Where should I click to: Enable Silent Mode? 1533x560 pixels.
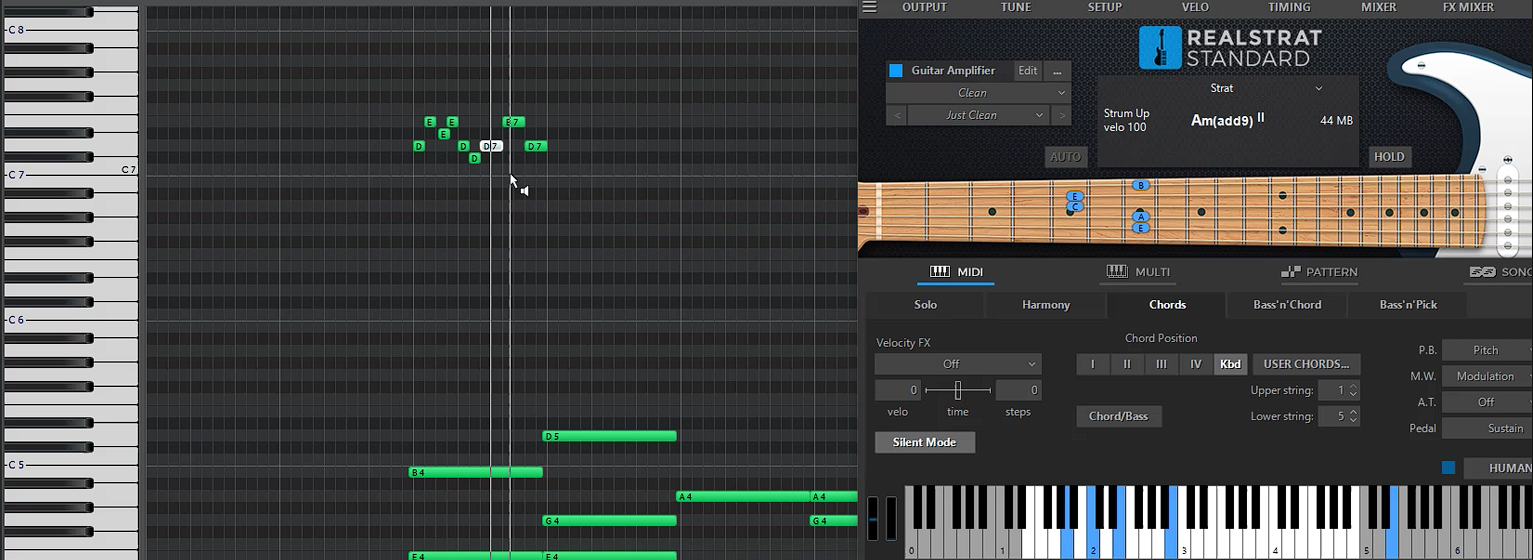pos(924,442)
